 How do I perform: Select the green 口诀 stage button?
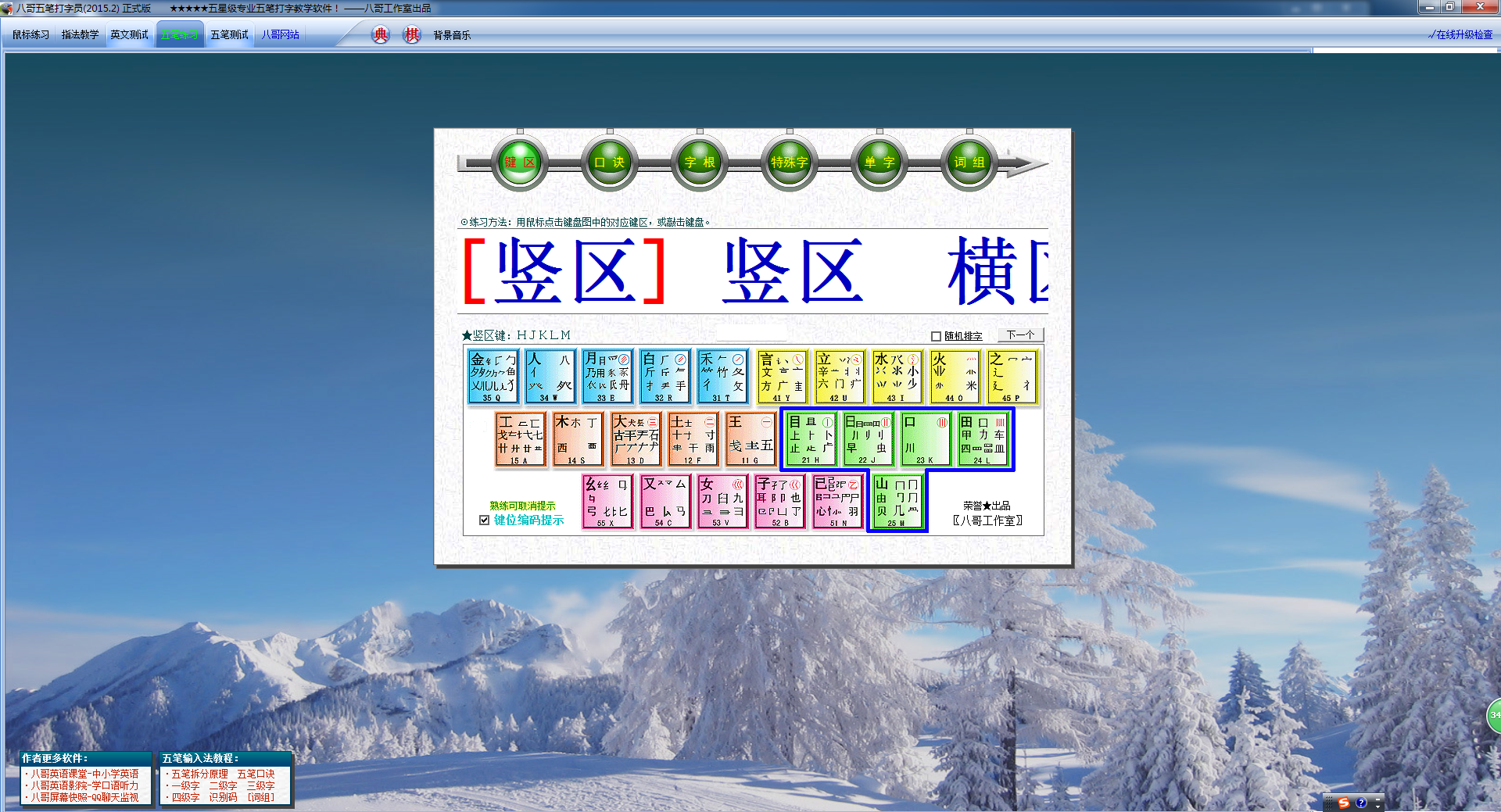(x=609, y=163)
